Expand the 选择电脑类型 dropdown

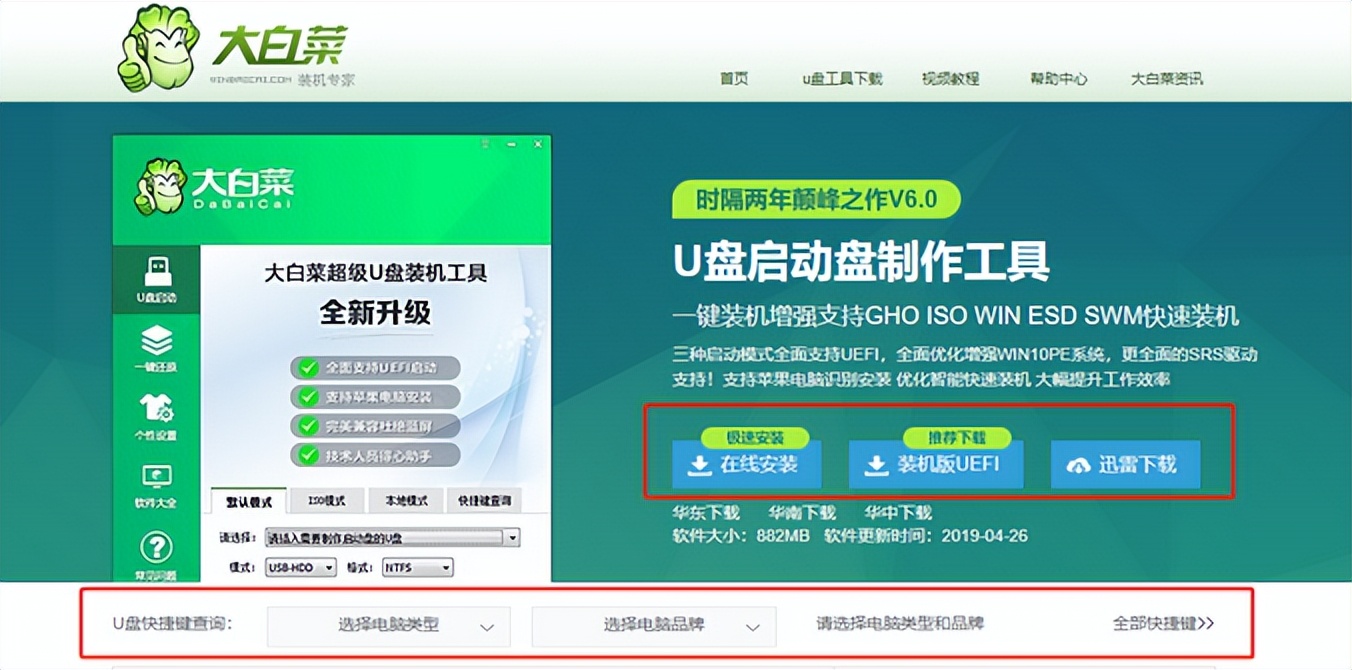click(x=389, y=626)
